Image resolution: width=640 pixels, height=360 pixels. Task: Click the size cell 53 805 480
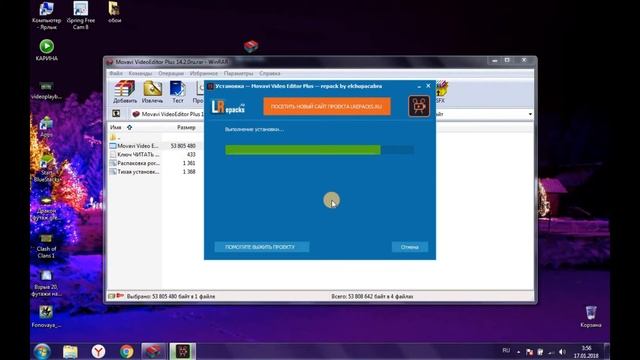(x=183, y=146)
